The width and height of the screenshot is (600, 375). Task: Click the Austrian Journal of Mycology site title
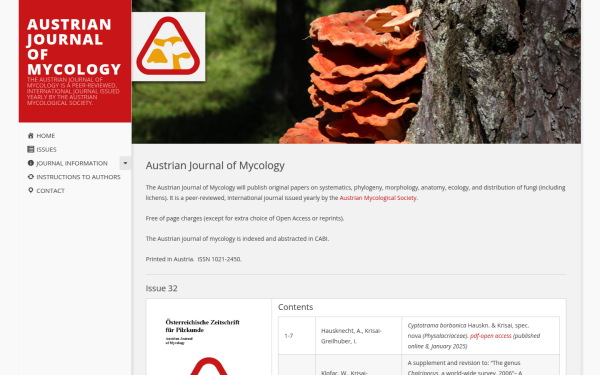[x=74, y=47]
